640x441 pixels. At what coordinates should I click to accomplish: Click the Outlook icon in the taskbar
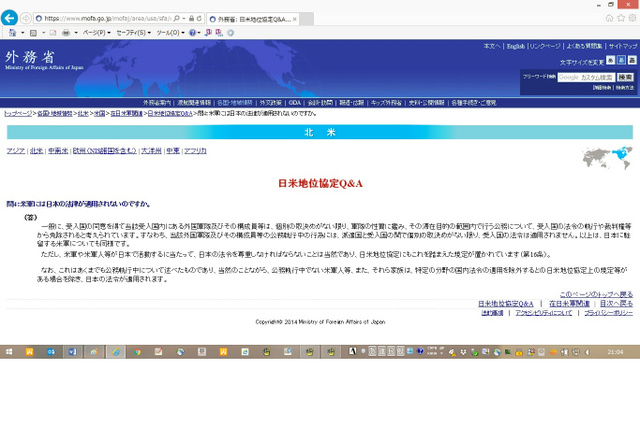point(53,352)
